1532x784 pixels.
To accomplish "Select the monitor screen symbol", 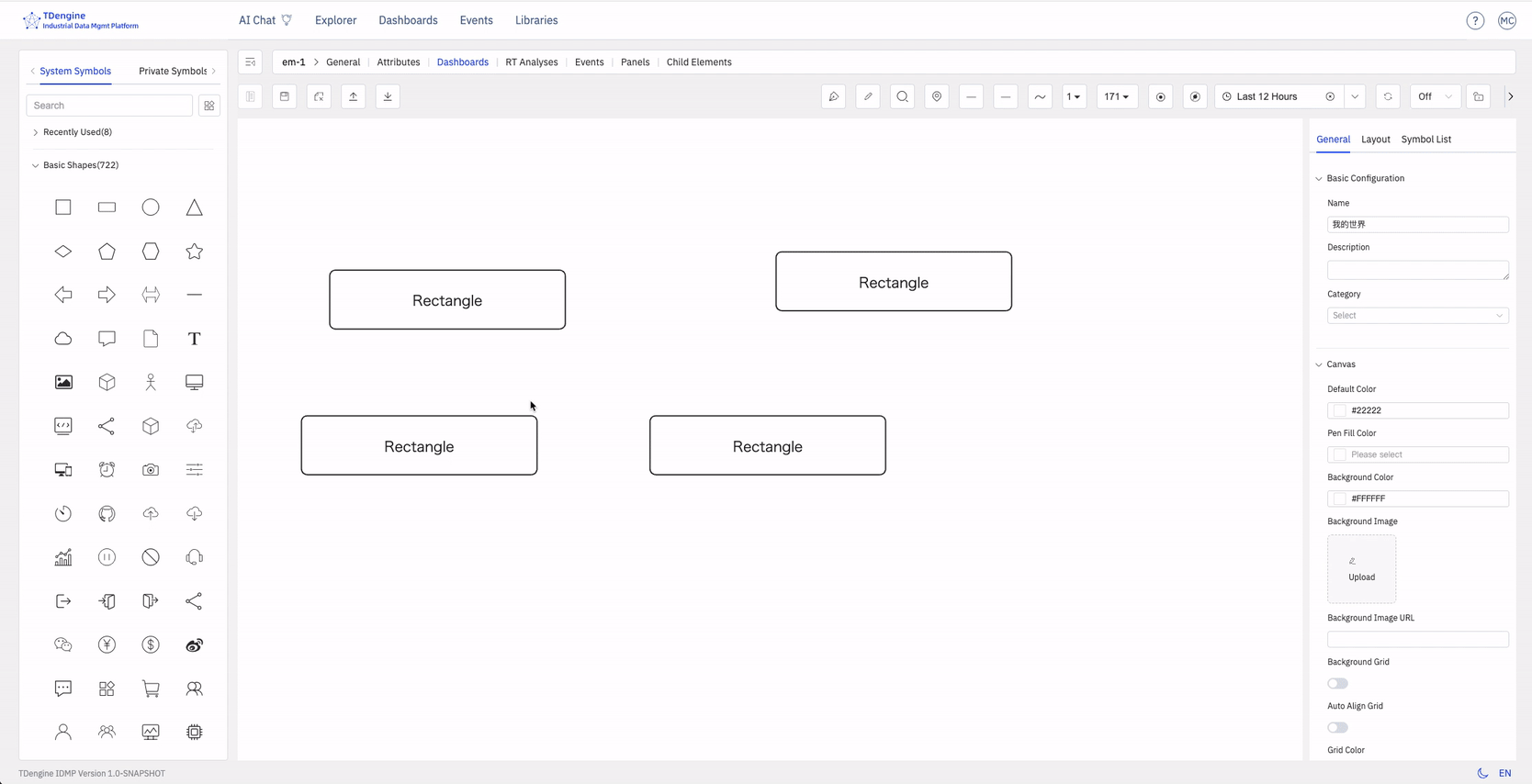I will tap(194, 382).
